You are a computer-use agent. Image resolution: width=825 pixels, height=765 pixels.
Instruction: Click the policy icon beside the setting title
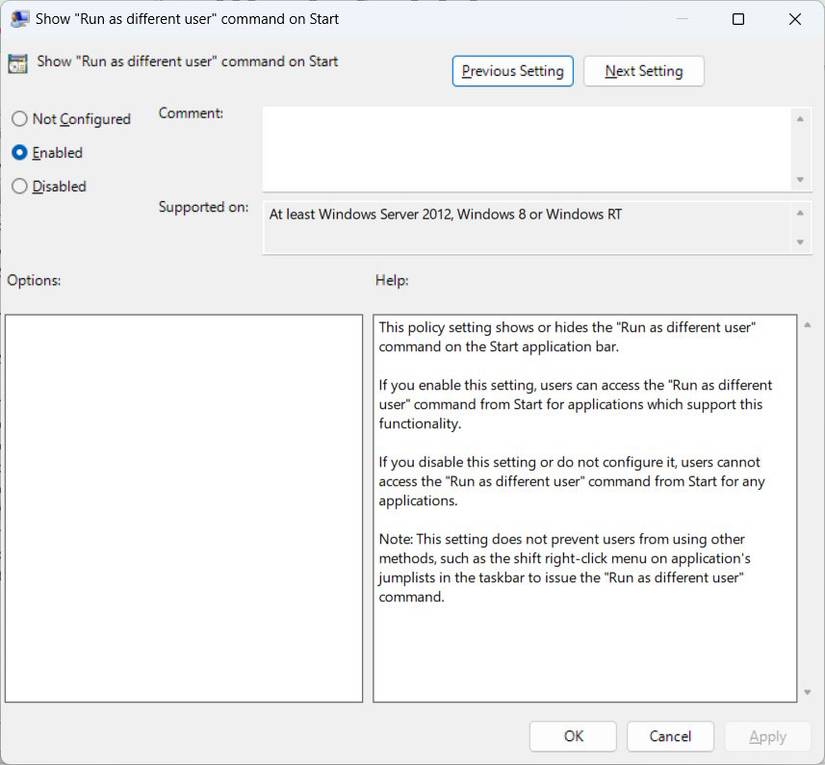coord(17,62)
